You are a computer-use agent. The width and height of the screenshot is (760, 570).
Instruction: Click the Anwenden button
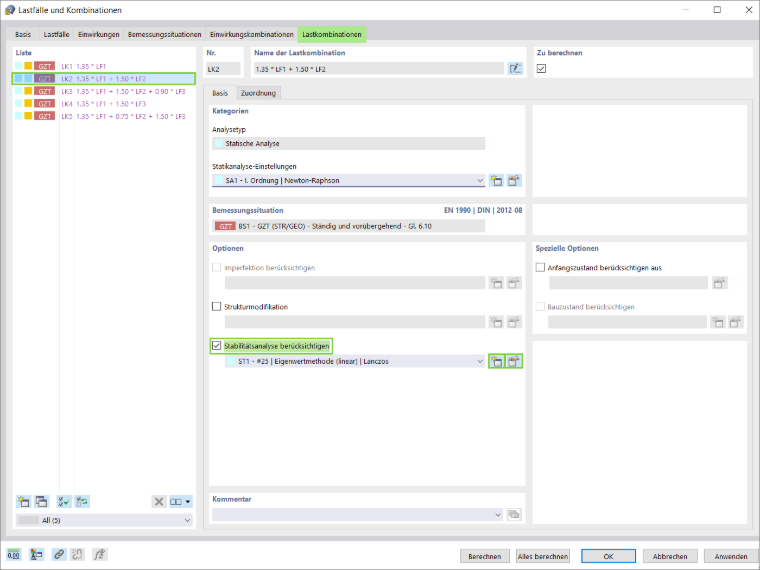730,556
